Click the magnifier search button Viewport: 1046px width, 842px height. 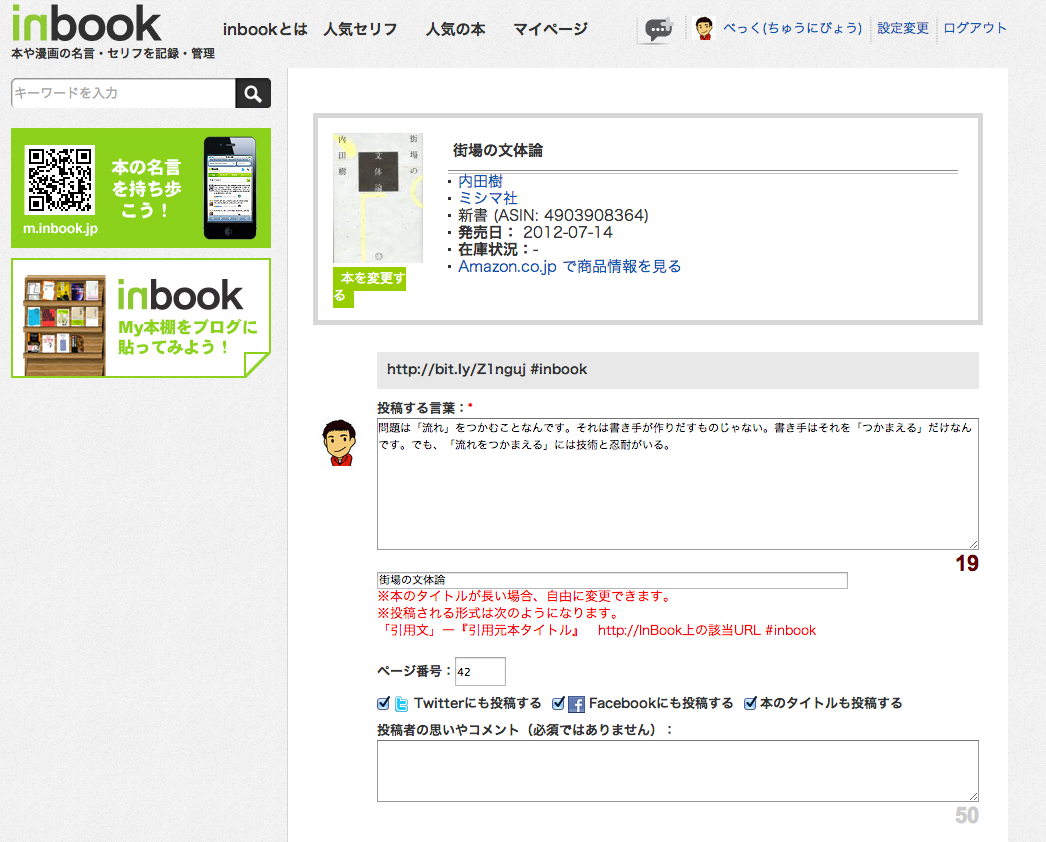(253, 94)
